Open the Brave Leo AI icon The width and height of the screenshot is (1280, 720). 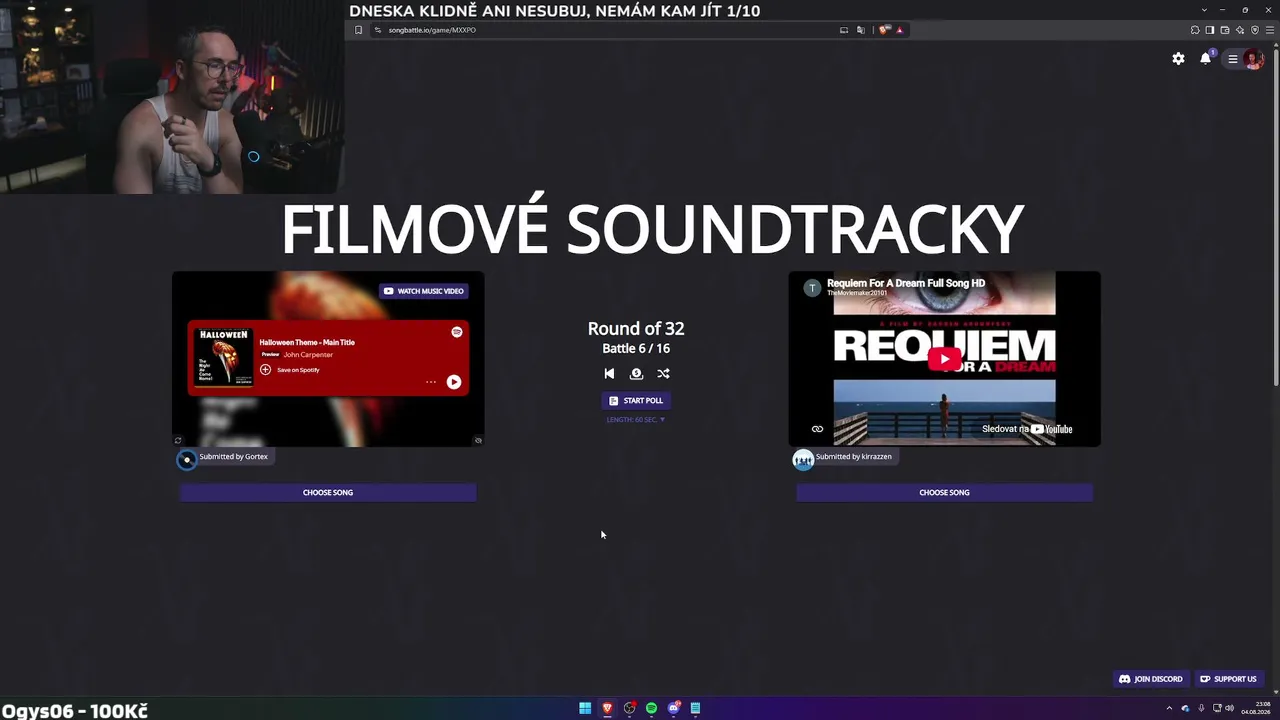pyautogui.click(x=1240, y=30)
